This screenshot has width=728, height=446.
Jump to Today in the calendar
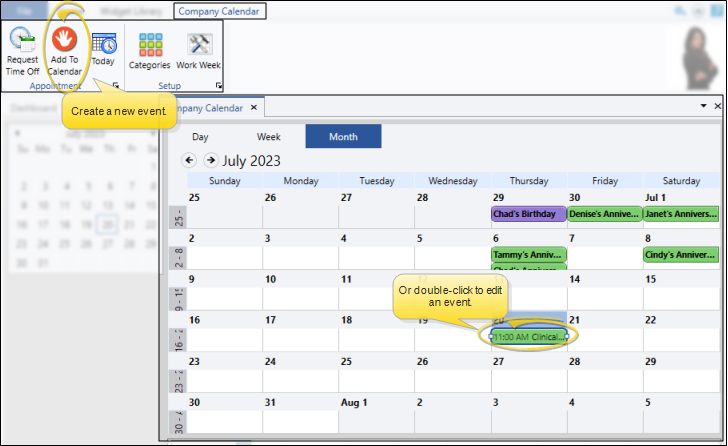click(103, 50)
